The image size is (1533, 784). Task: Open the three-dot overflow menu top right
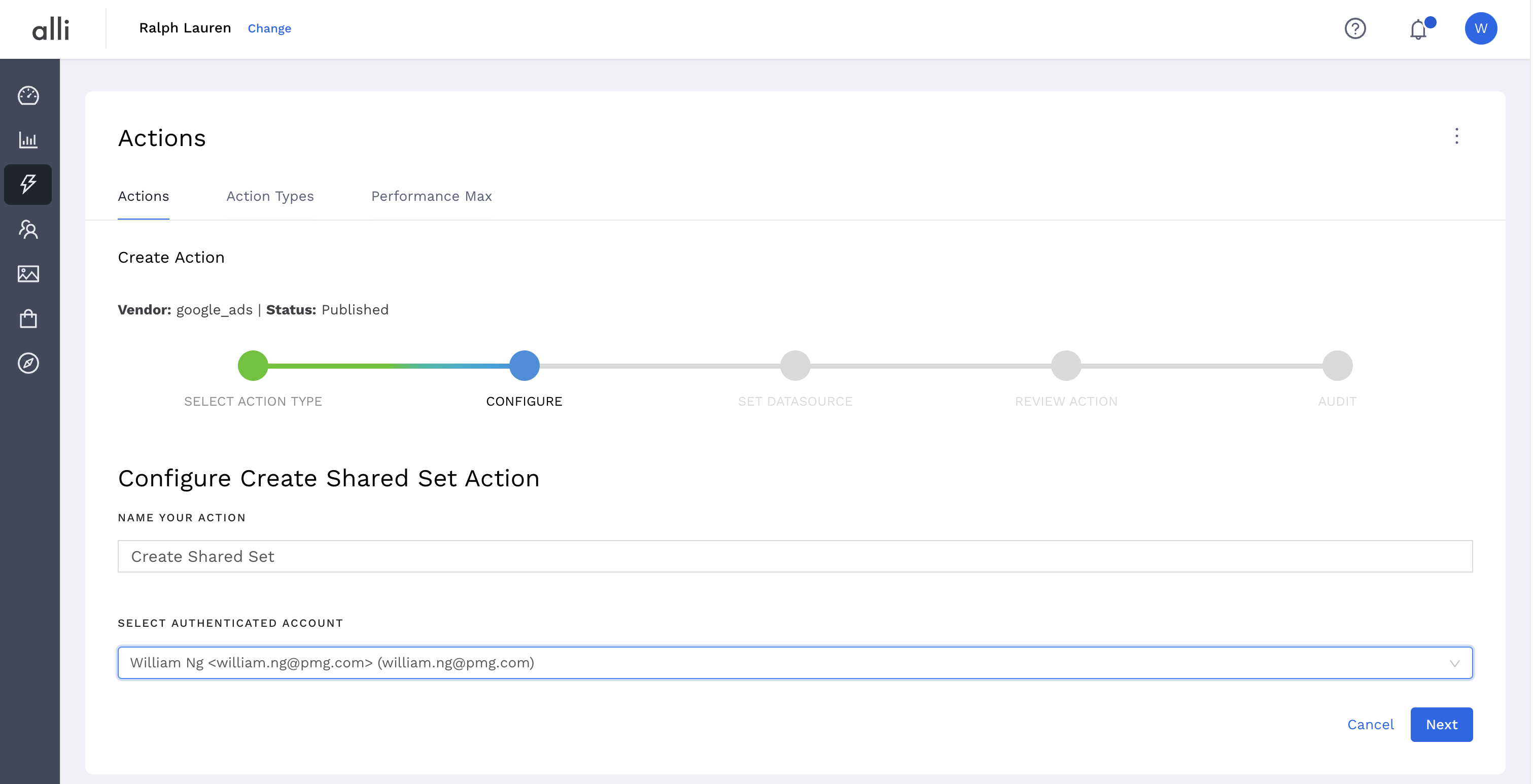pyautogui.click(x=1457, y=136)
